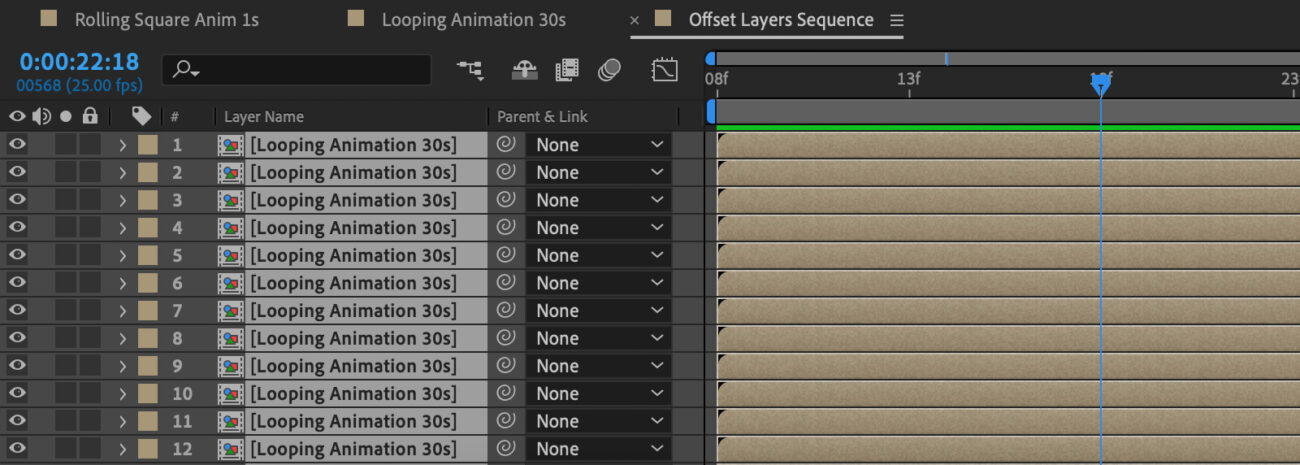Switch to the Rolling Square Anim 1s tab
This screenshot has width=1300, height=465.
(166, 20)
